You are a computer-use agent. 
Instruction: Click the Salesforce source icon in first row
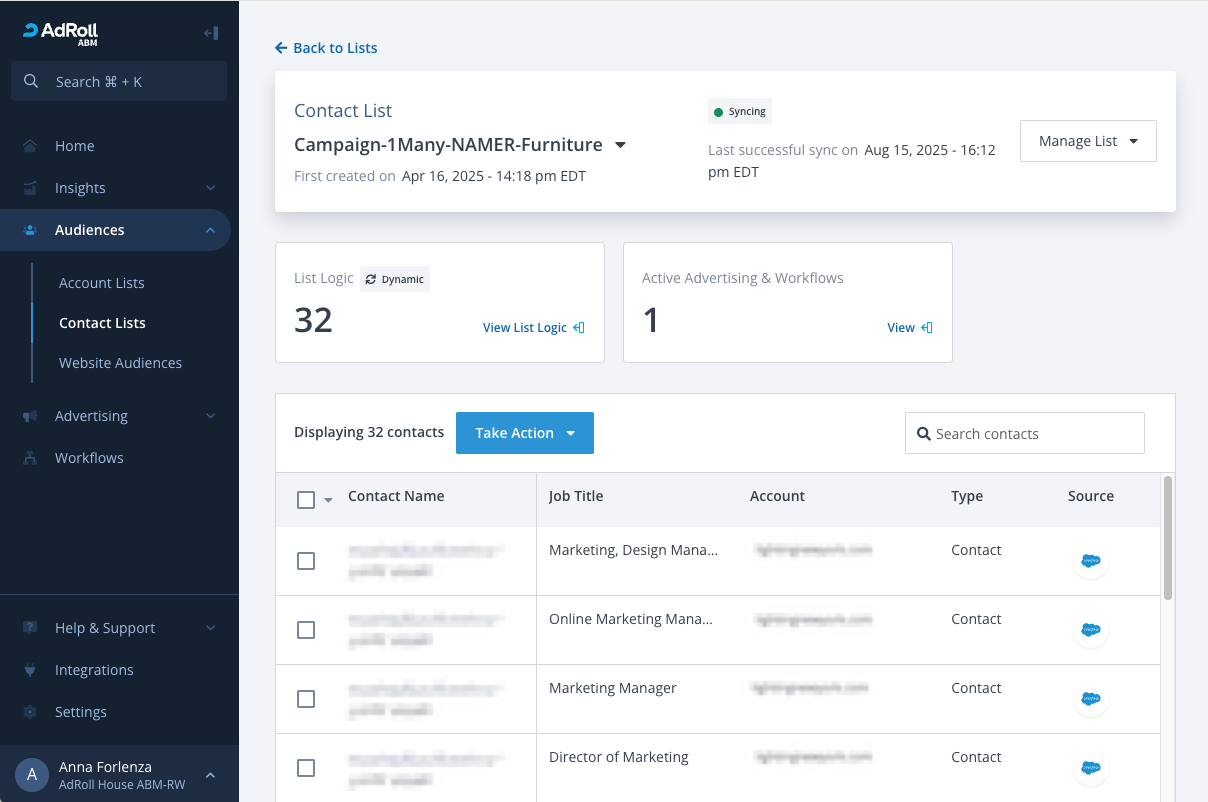tap(1090, 561)
